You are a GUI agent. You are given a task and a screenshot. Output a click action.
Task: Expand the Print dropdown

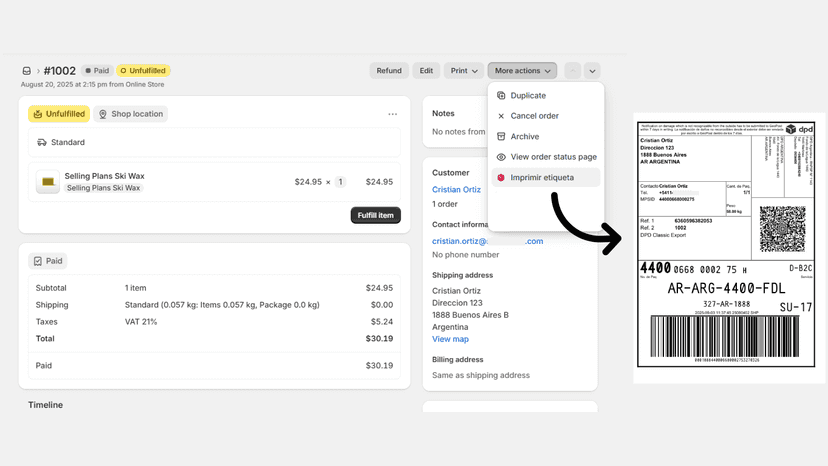(x=464, y=71)
